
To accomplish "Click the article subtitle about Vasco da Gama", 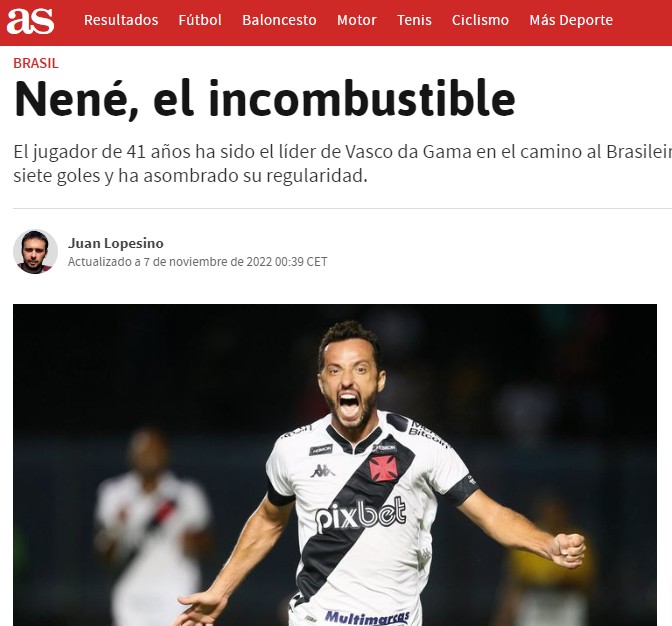I will [x=342, y=164].
